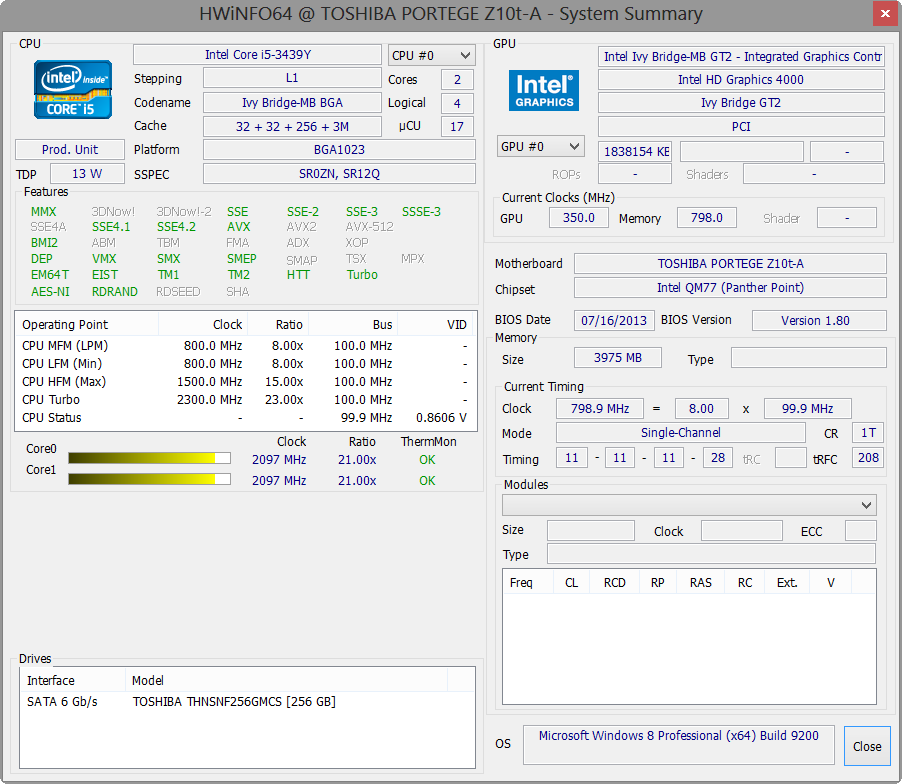Click the GPU name Intel Ivy Bridge-MB GT2 field
The height and width of the screenshot is (784, 902).
741,56
